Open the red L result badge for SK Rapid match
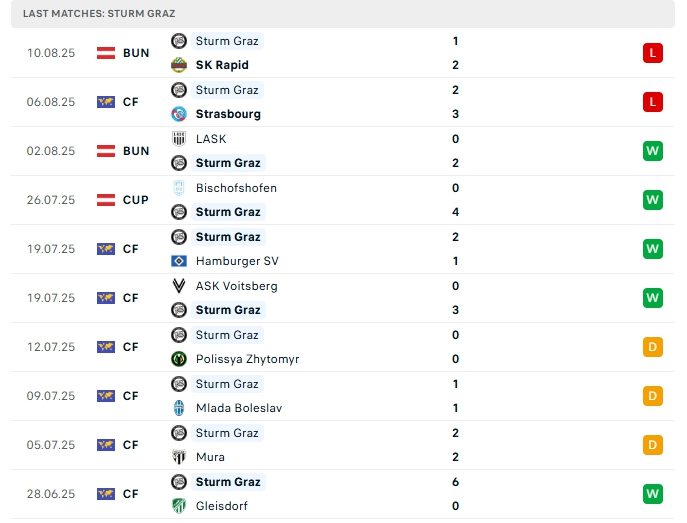 point(652,53)
